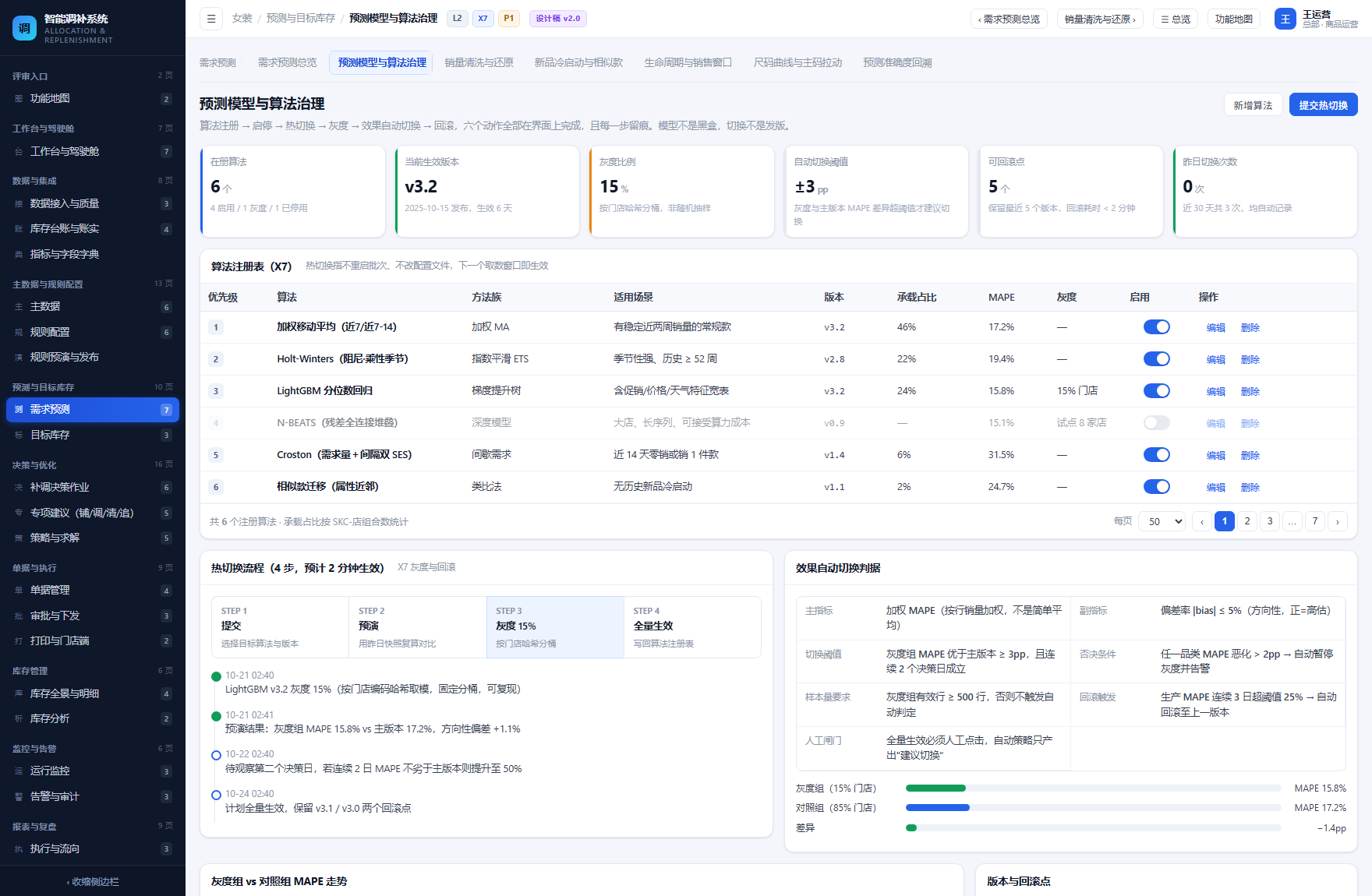Collapse the 评审入口 sidebar section
This screenshot has width=1372, height=896.
coord(93,76)
